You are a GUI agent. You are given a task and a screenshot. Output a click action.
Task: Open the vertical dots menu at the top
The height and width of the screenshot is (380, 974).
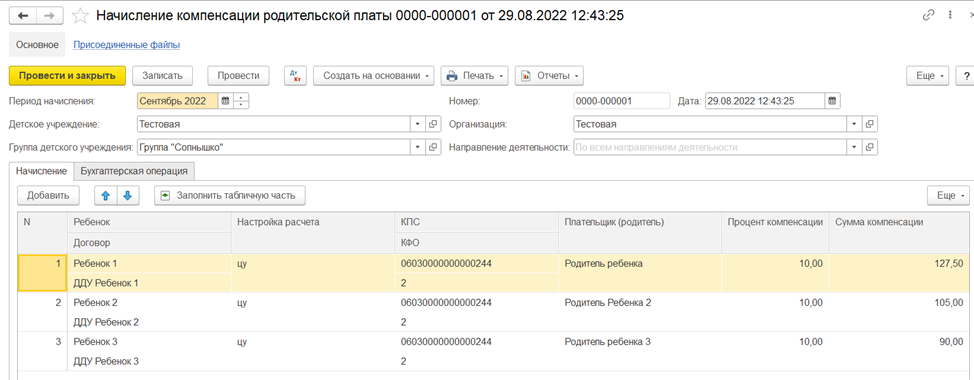[x=950, y=16]
